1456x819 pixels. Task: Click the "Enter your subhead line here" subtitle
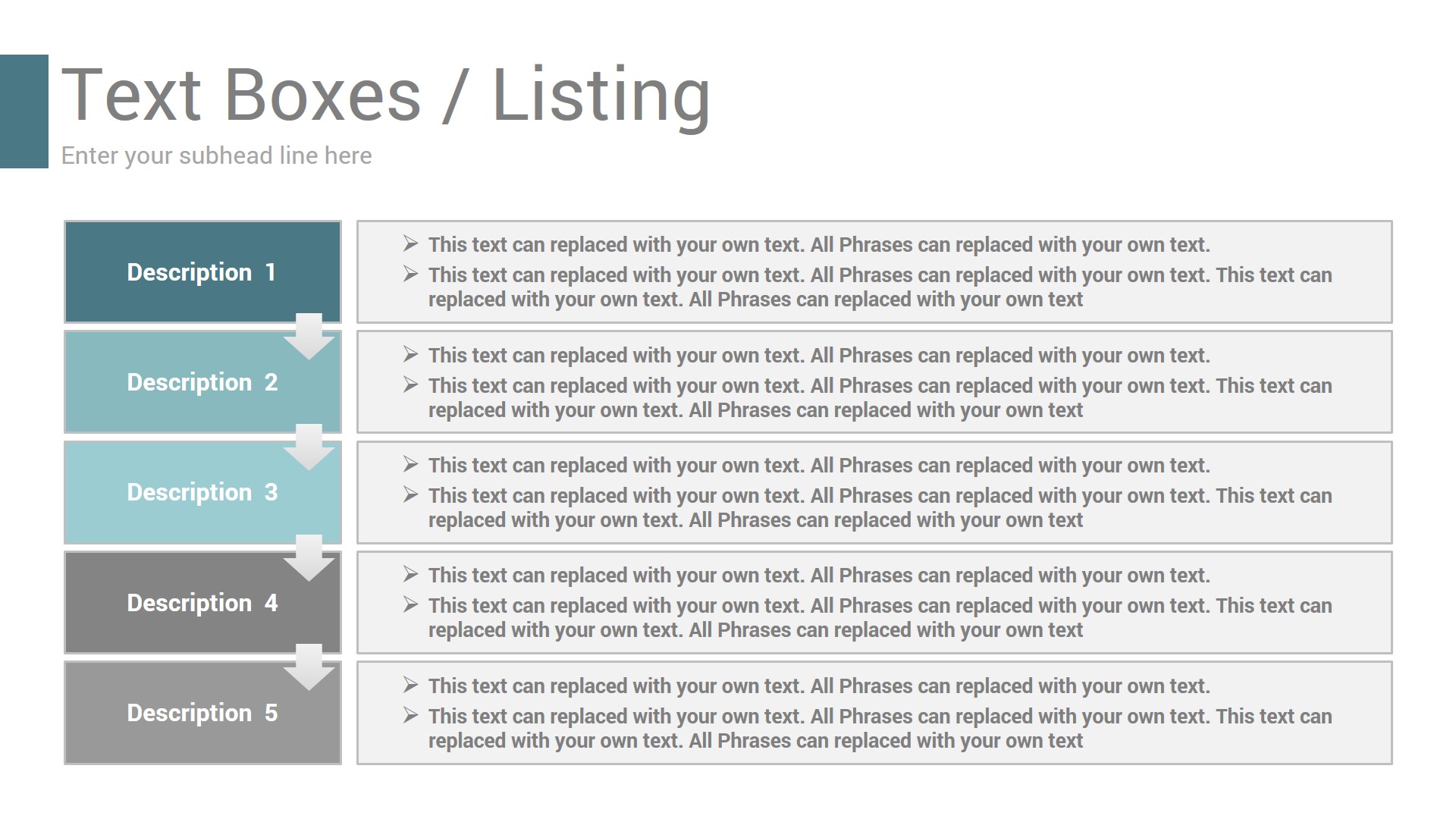point(216,155)
